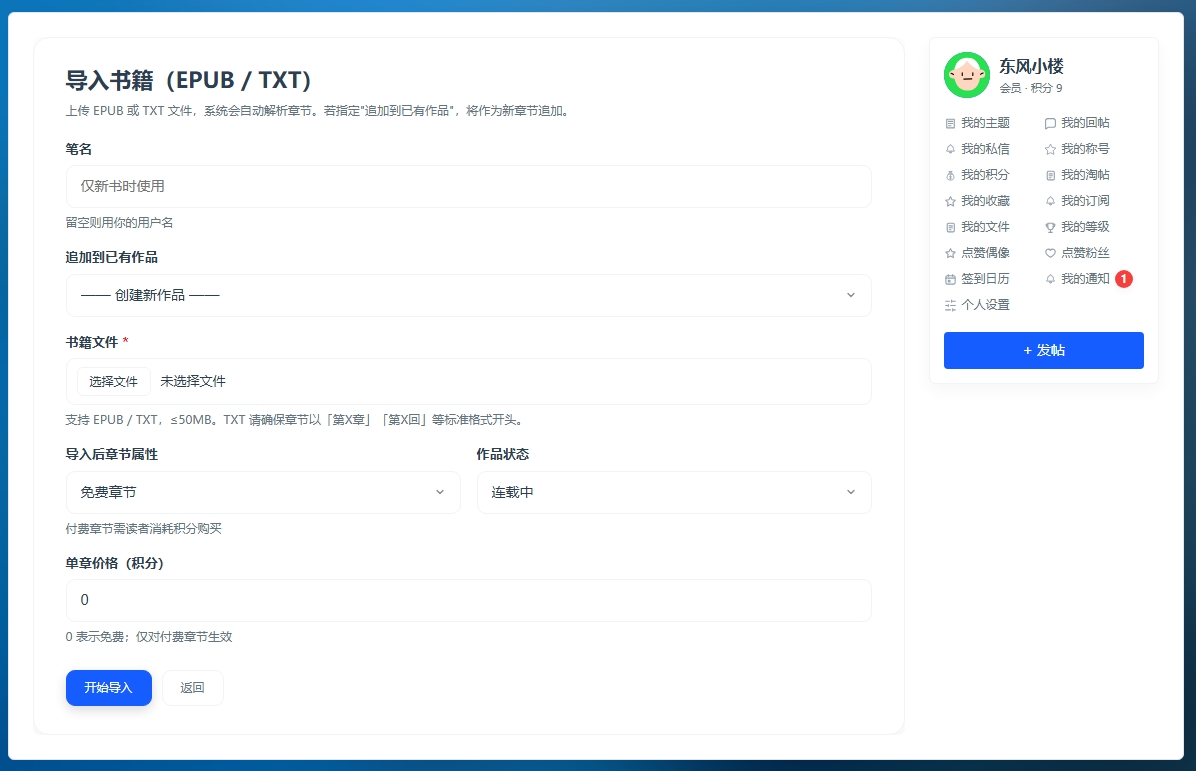Viewport: 1196px width, 771px height.
Task: Click the 签到日历 calendar icon
Action: tap(950, 279)
